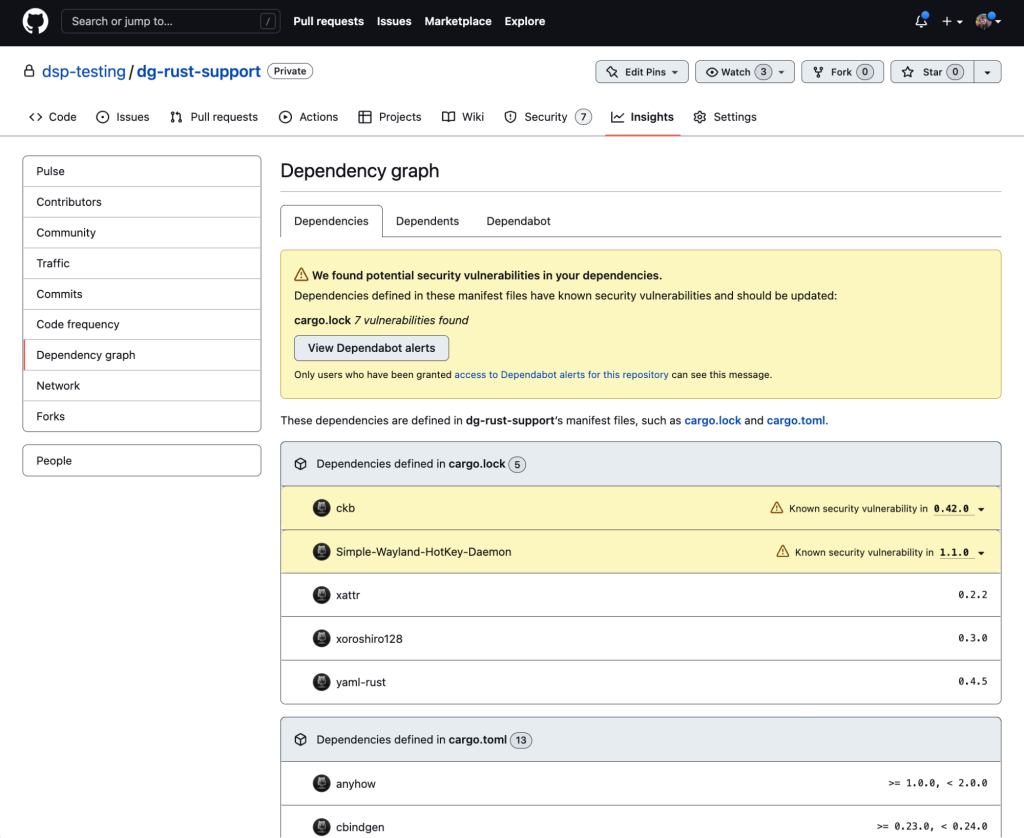Click the package icon beside ckb

pos(321,507)
